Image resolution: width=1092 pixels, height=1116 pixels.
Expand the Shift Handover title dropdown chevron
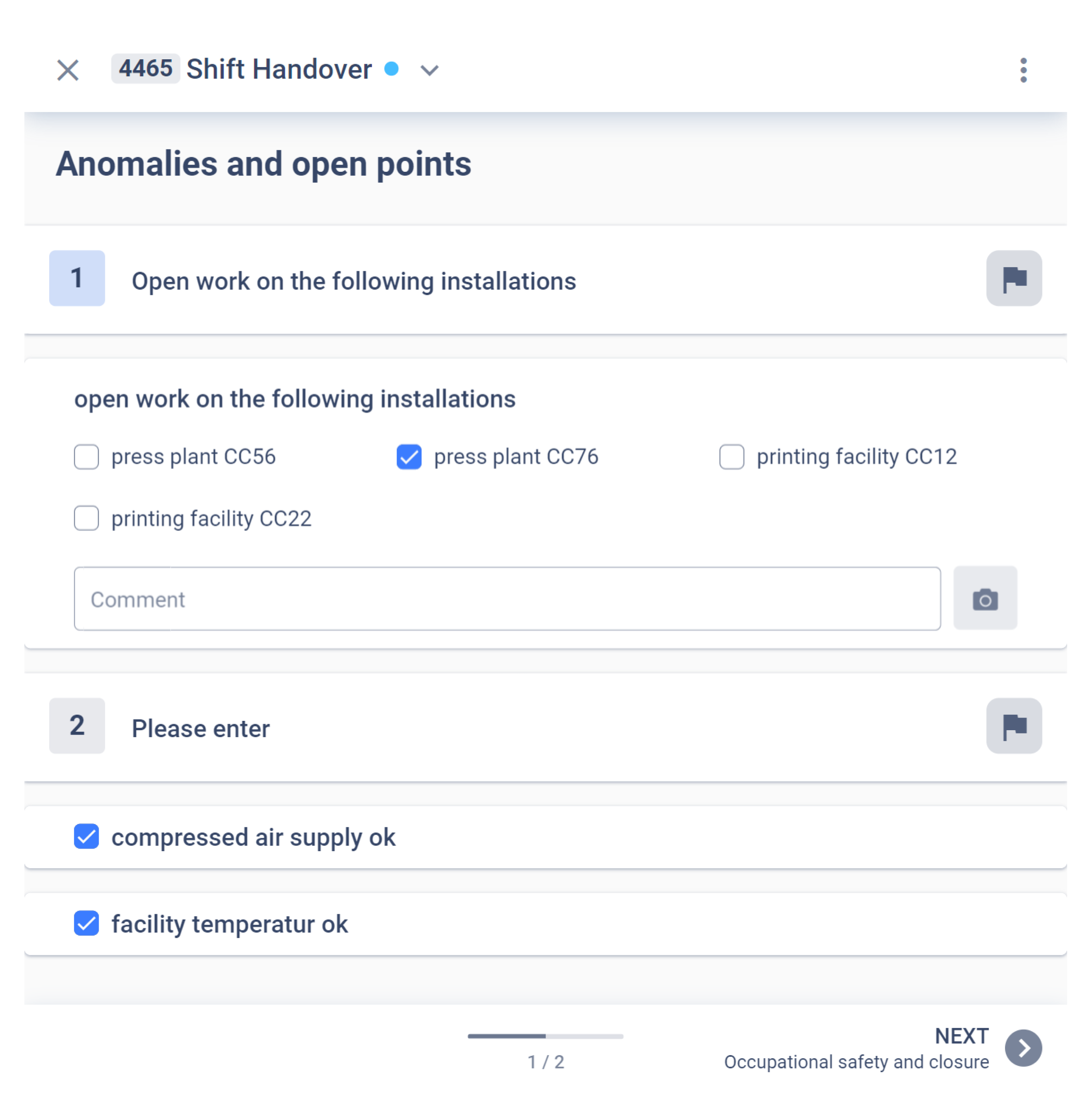click(429, 70)
